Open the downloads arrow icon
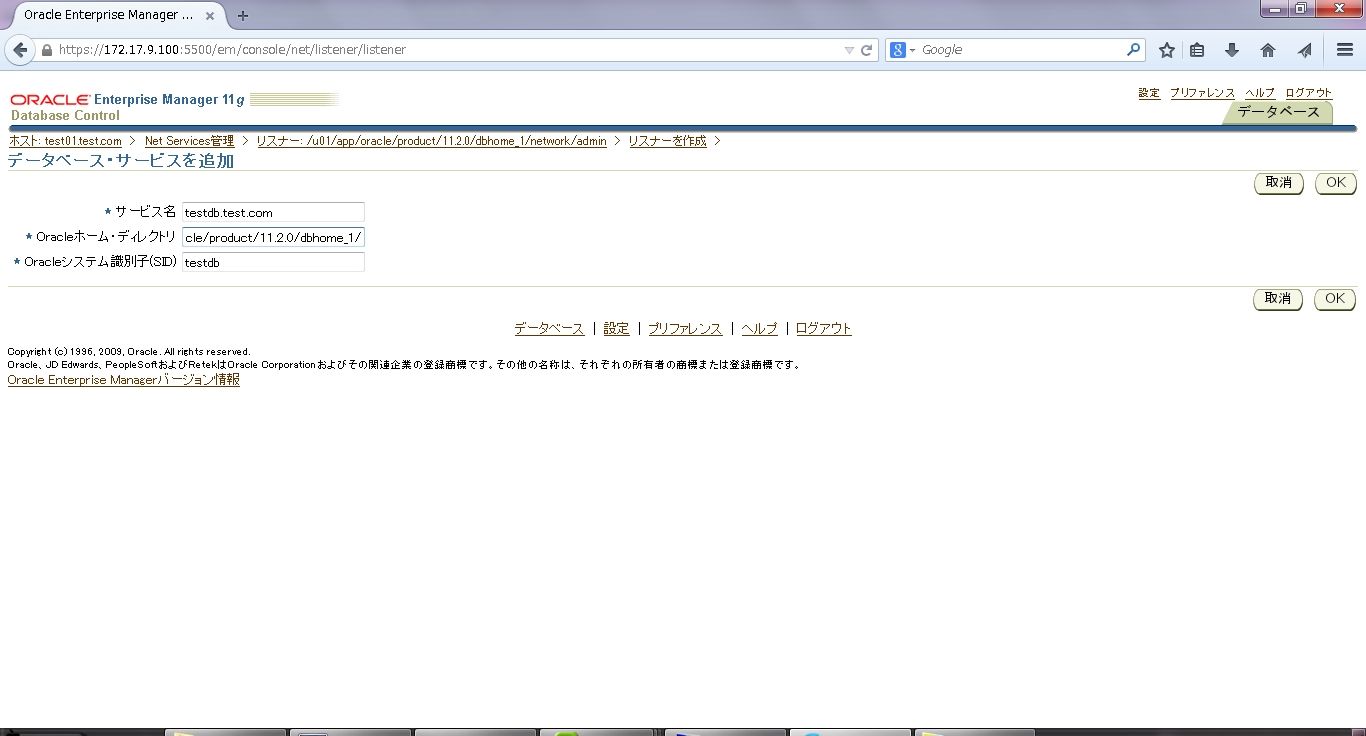The width and height of the screenshot is (1366, 736). coord(1232,50)
